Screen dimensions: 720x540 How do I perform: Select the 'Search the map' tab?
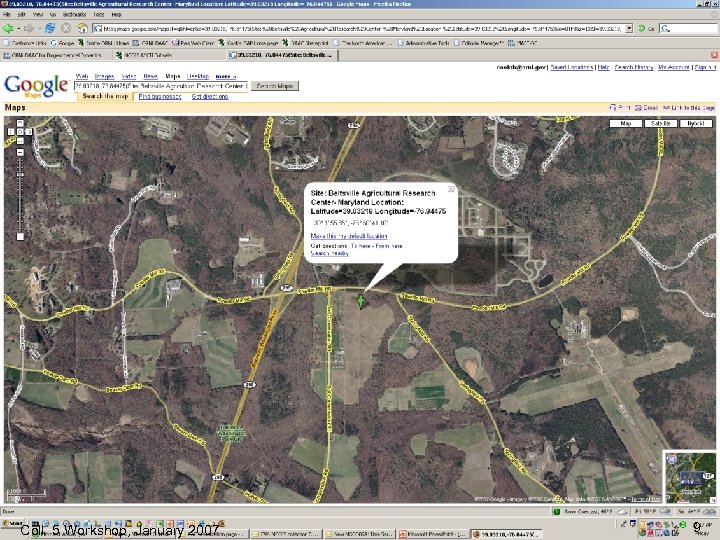point(105,96)
